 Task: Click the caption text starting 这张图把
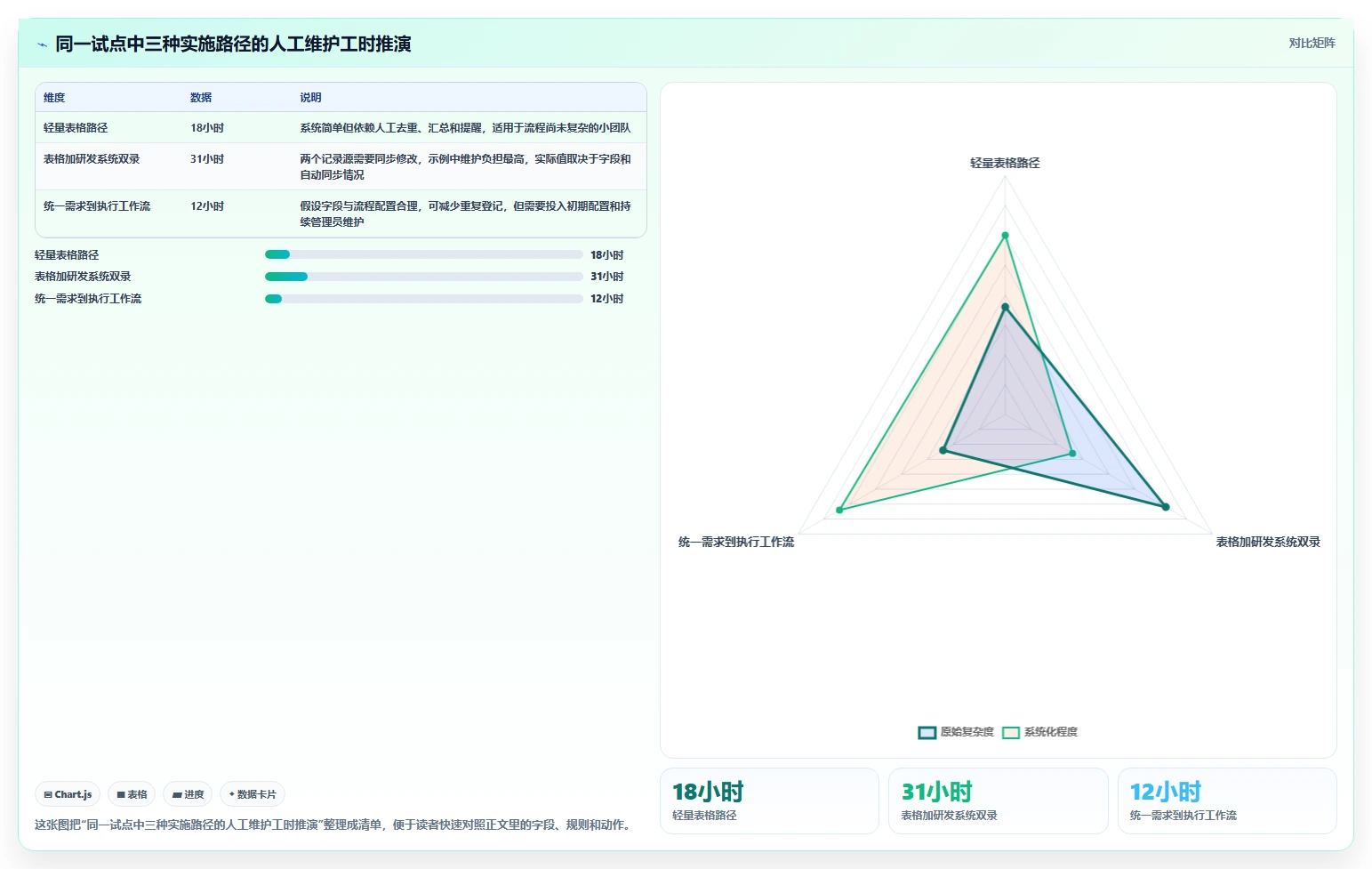pos(335,825)
